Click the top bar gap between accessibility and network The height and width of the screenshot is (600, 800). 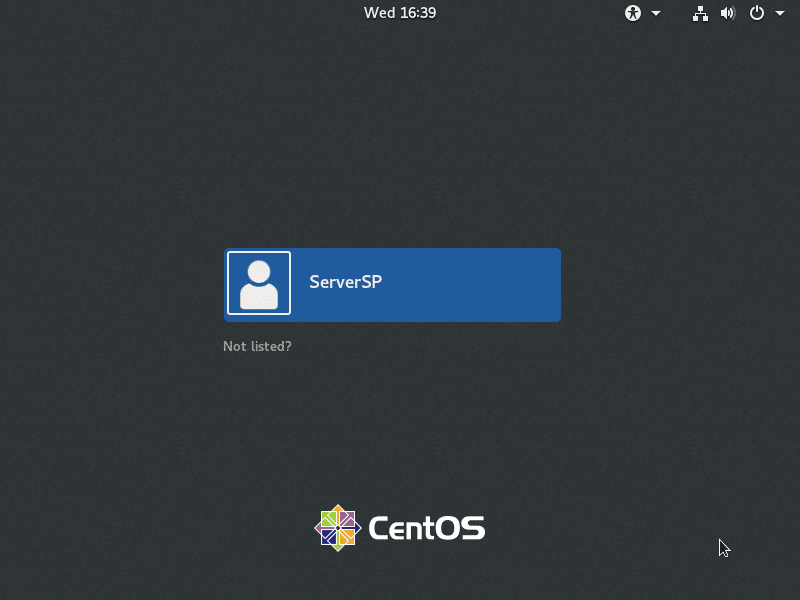click(677, 13)
